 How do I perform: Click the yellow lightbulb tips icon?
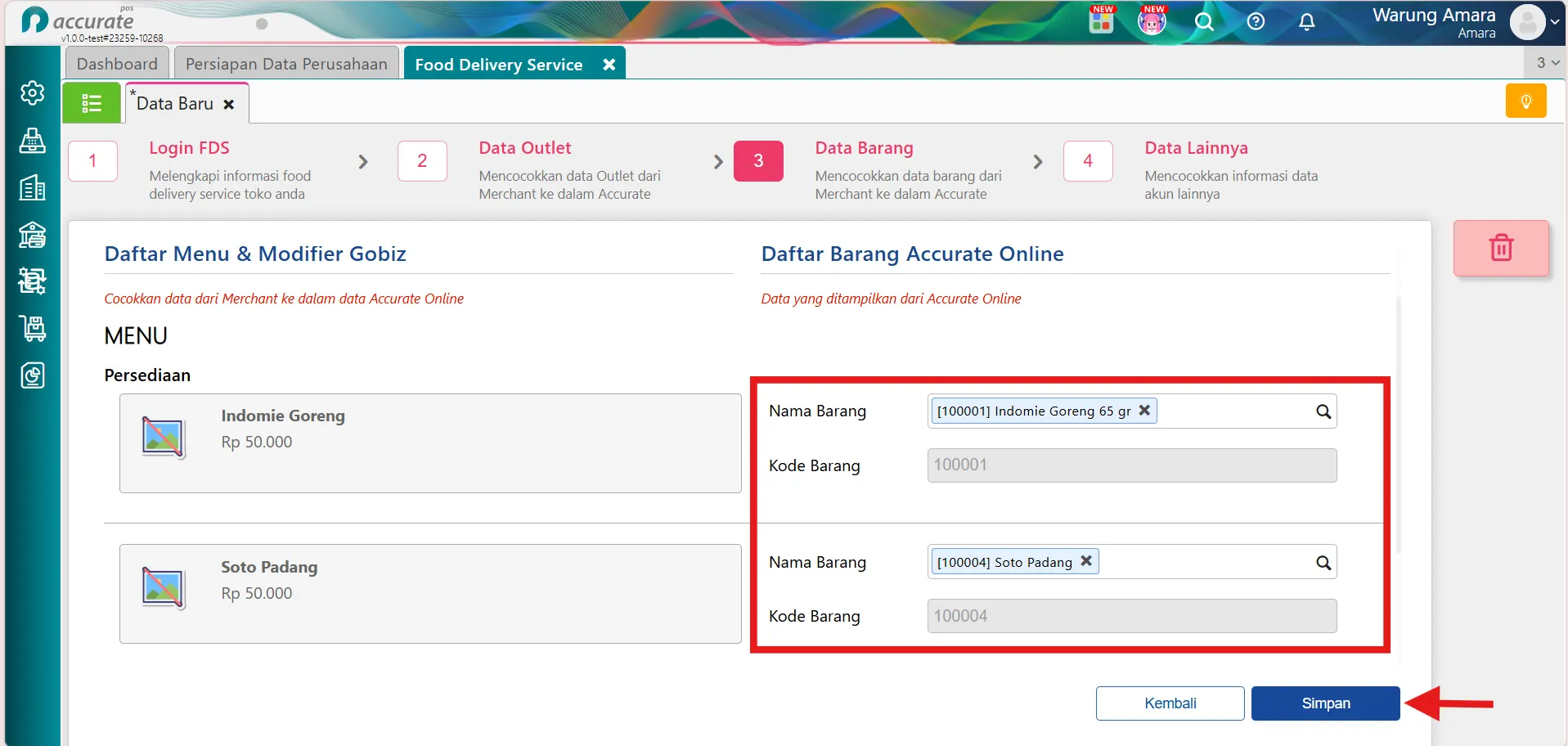1525,101
